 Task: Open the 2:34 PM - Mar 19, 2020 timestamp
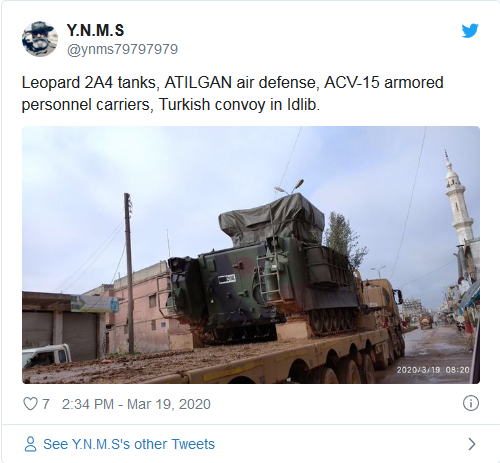136,404
